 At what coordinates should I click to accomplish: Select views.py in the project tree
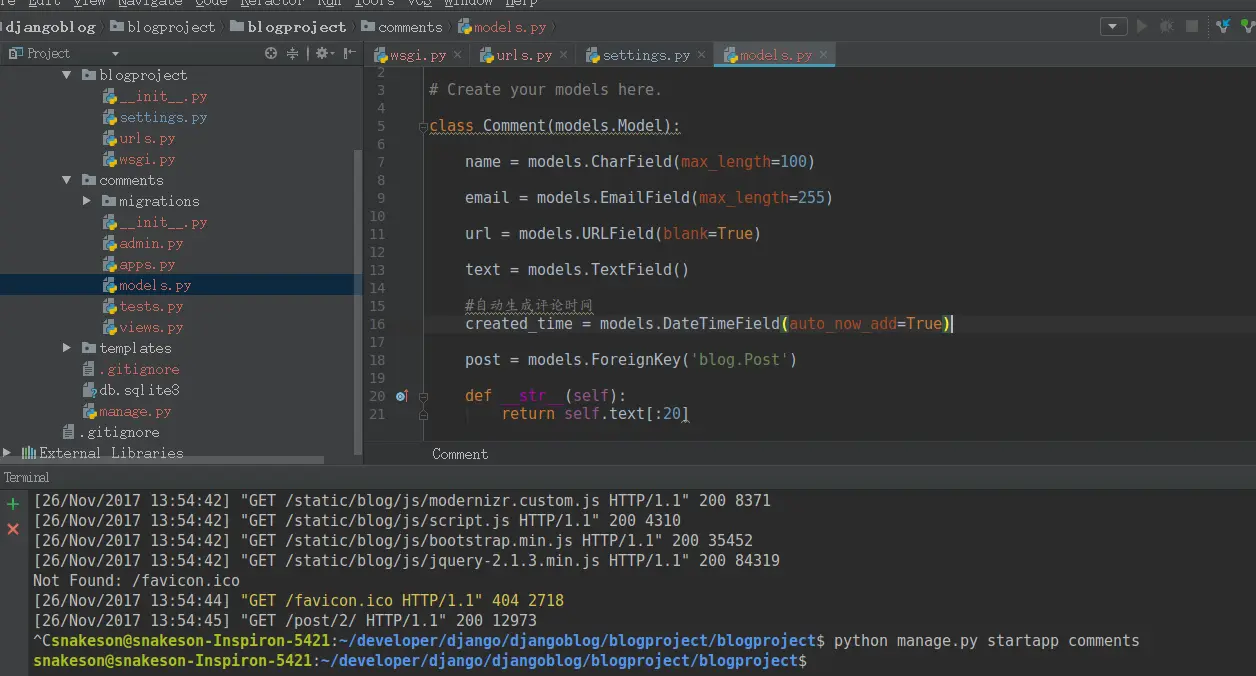point(151,327)
